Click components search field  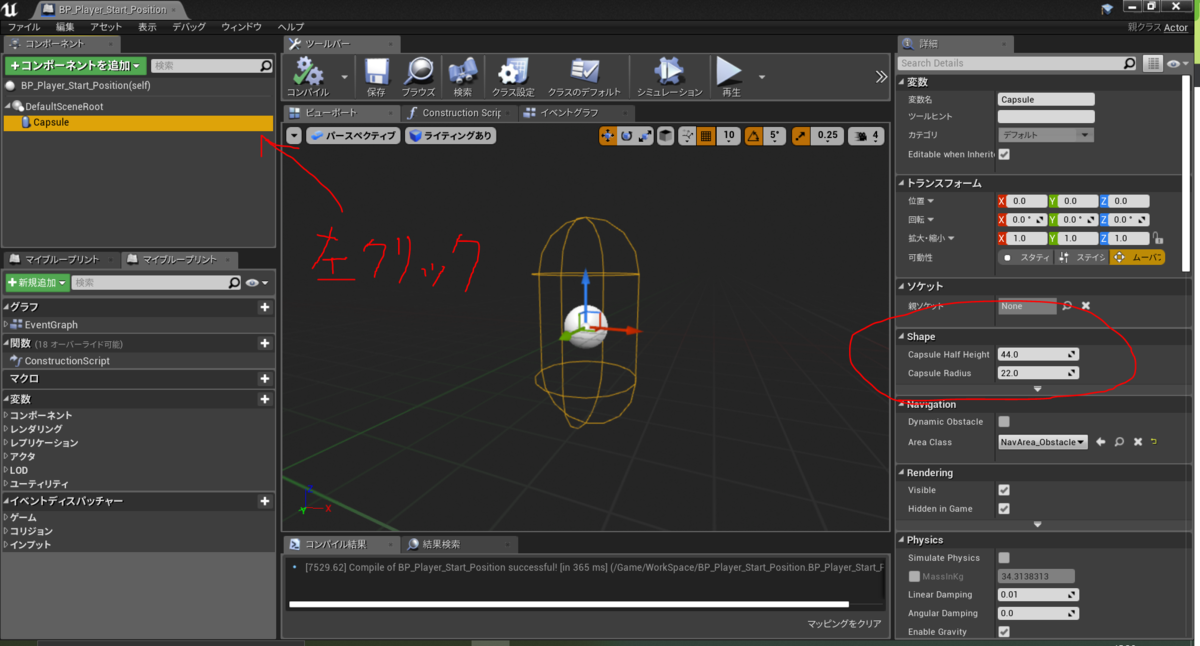(x=212, y=66)
